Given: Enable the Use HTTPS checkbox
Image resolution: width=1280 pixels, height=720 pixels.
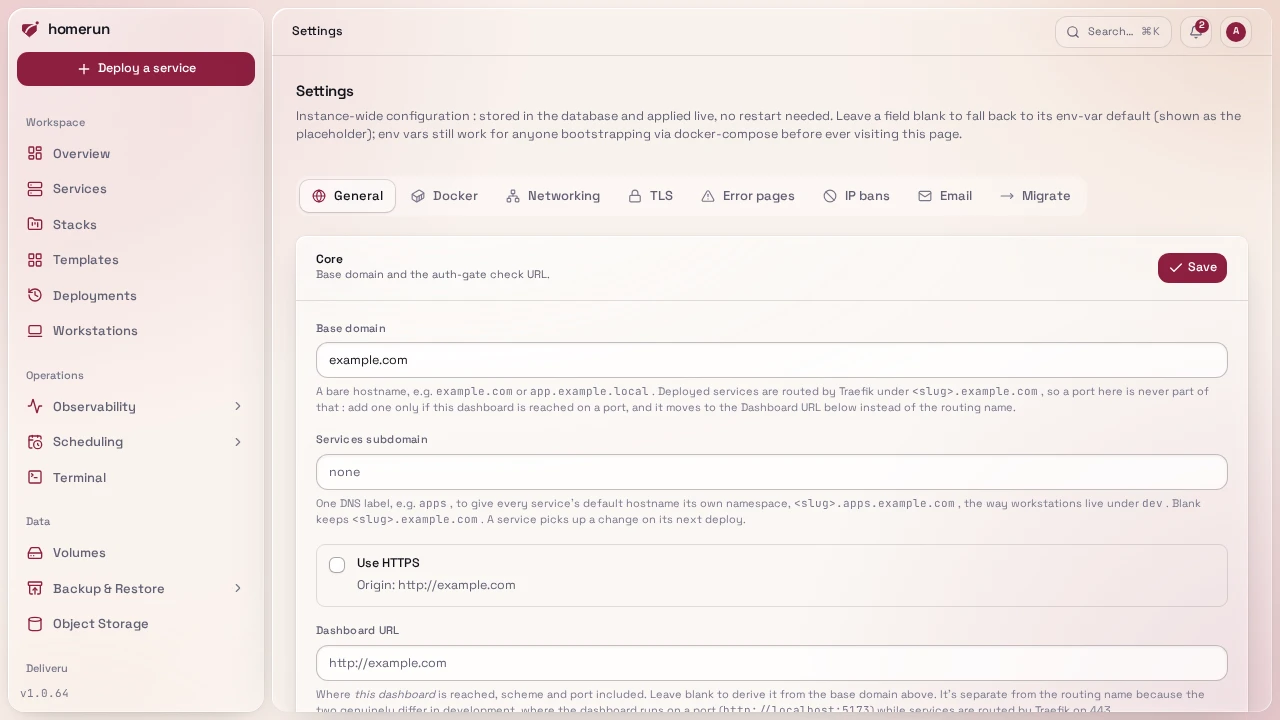Looking at the screenshot, I should point(337,565).
